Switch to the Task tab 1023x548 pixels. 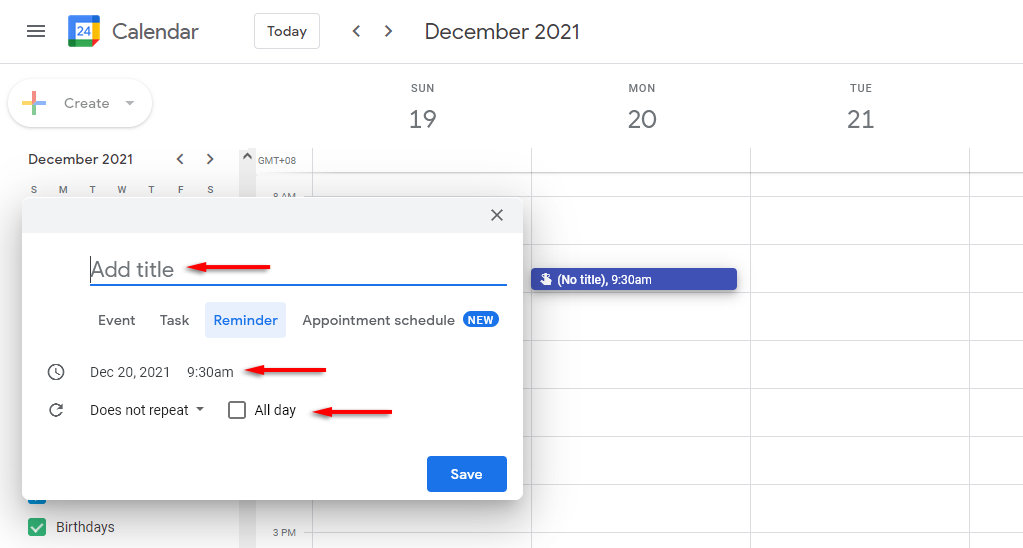(174, 320)
